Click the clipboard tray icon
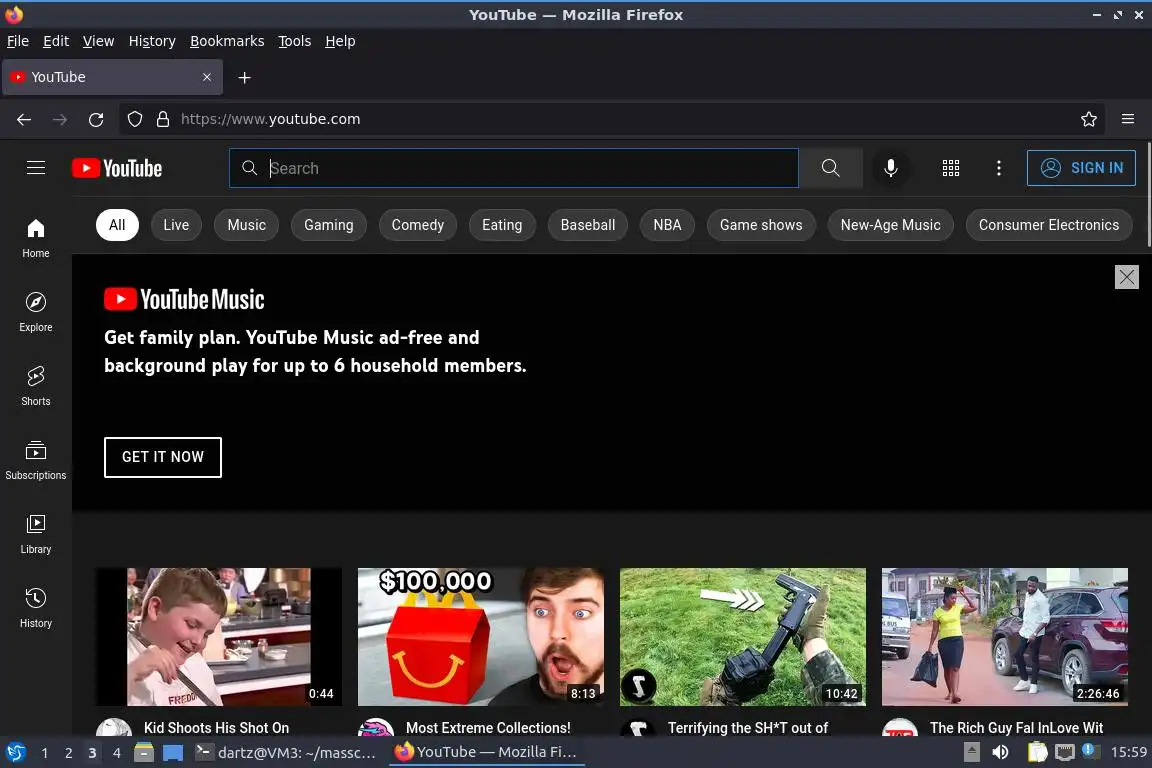Image resolution: width=1152 pixels, height=768 pixels. point(1037,753)
